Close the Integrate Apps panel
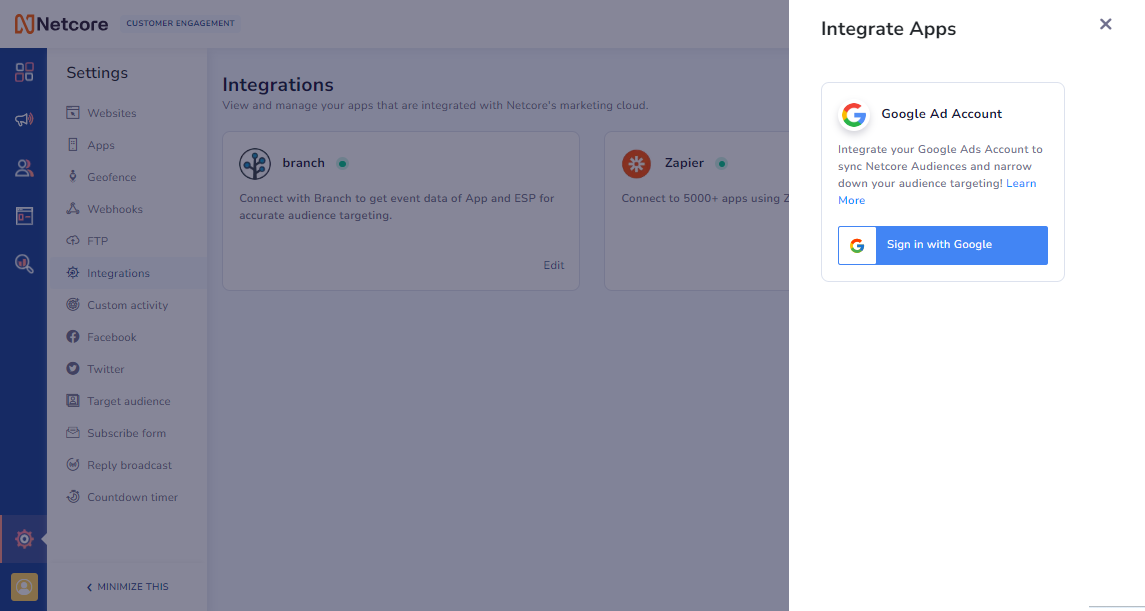The width and height of the screenshot is (1145, 611). 1106,24
